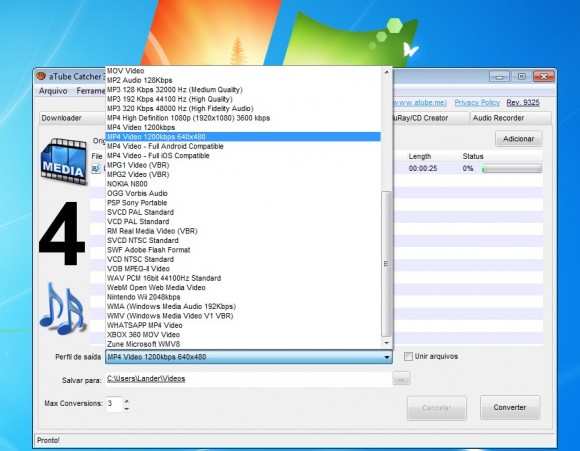Viewport: 580px width, 451px height.
Task: Click the file icon in the list row
Action: [96, 169]
